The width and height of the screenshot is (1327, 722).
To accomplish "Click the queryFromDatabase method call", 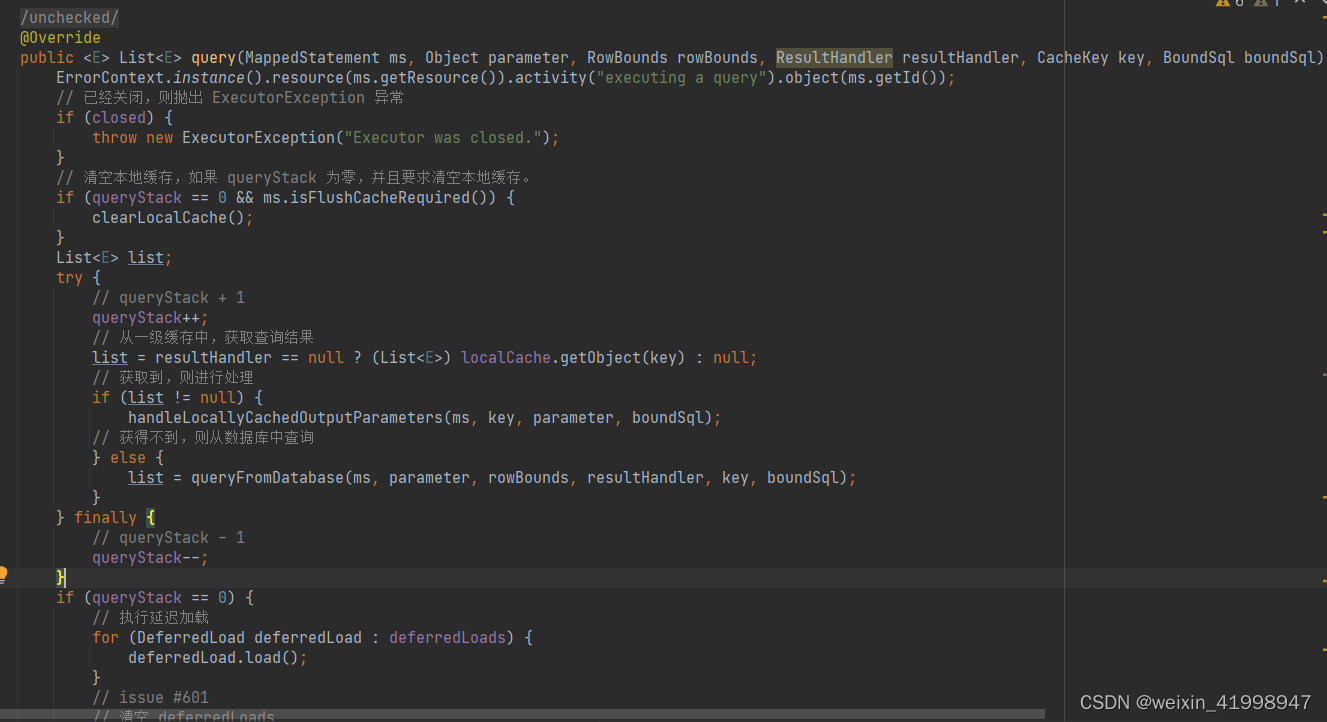I will [267, 478].
